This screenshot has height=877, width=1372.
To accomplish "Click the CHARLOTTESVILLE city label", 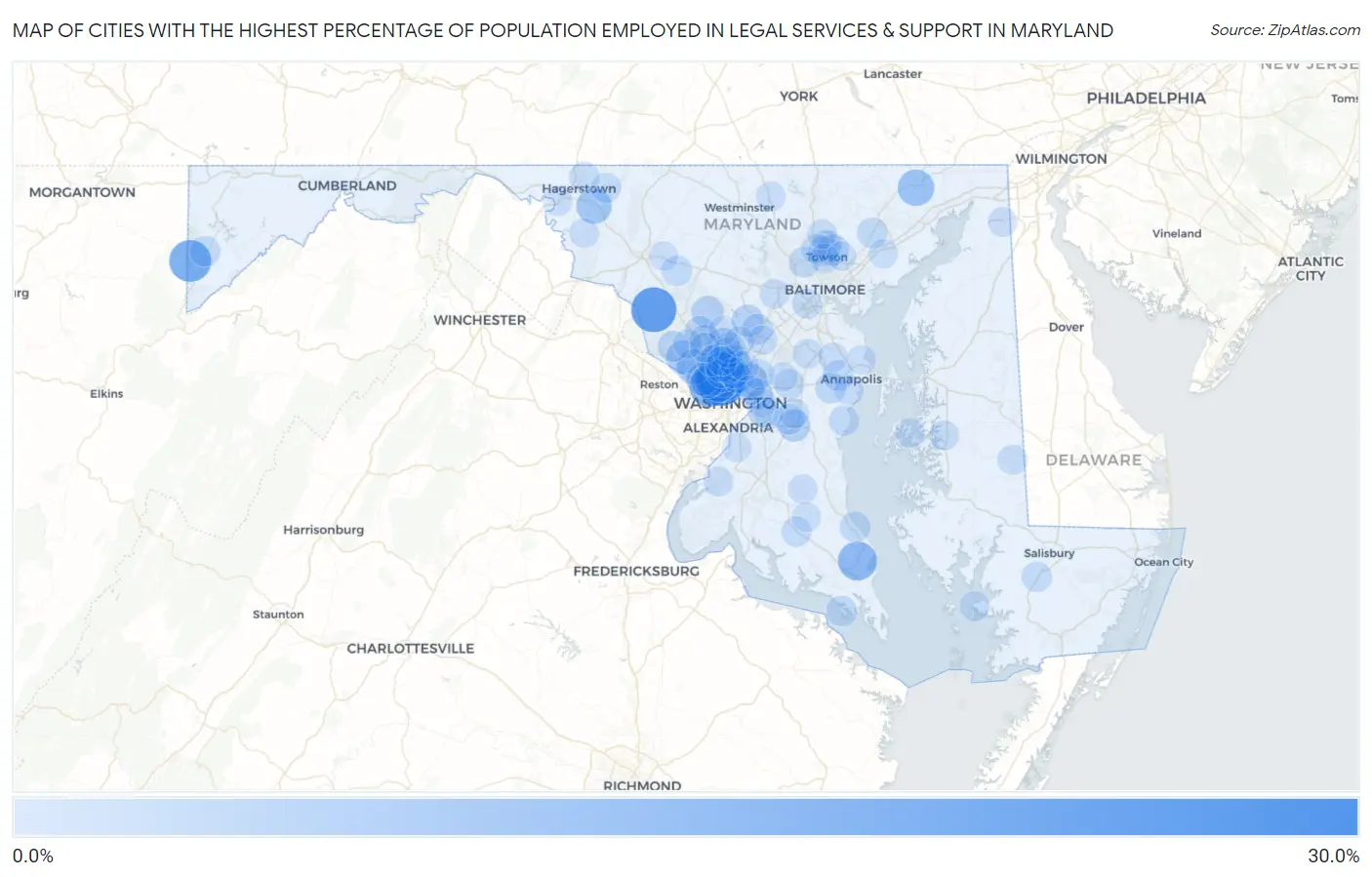I will tap(411, 648).
